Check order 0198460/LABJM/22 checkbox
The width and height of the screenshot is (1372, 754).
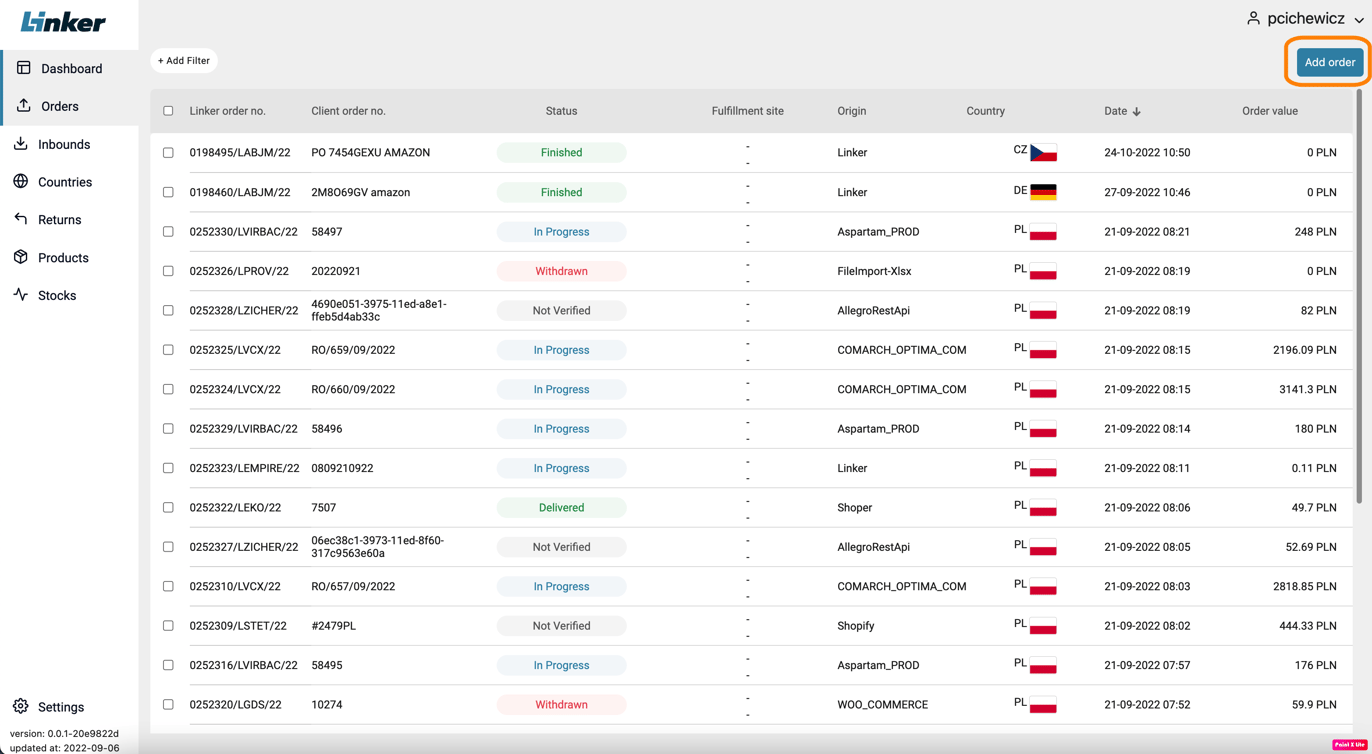[168, 192]
